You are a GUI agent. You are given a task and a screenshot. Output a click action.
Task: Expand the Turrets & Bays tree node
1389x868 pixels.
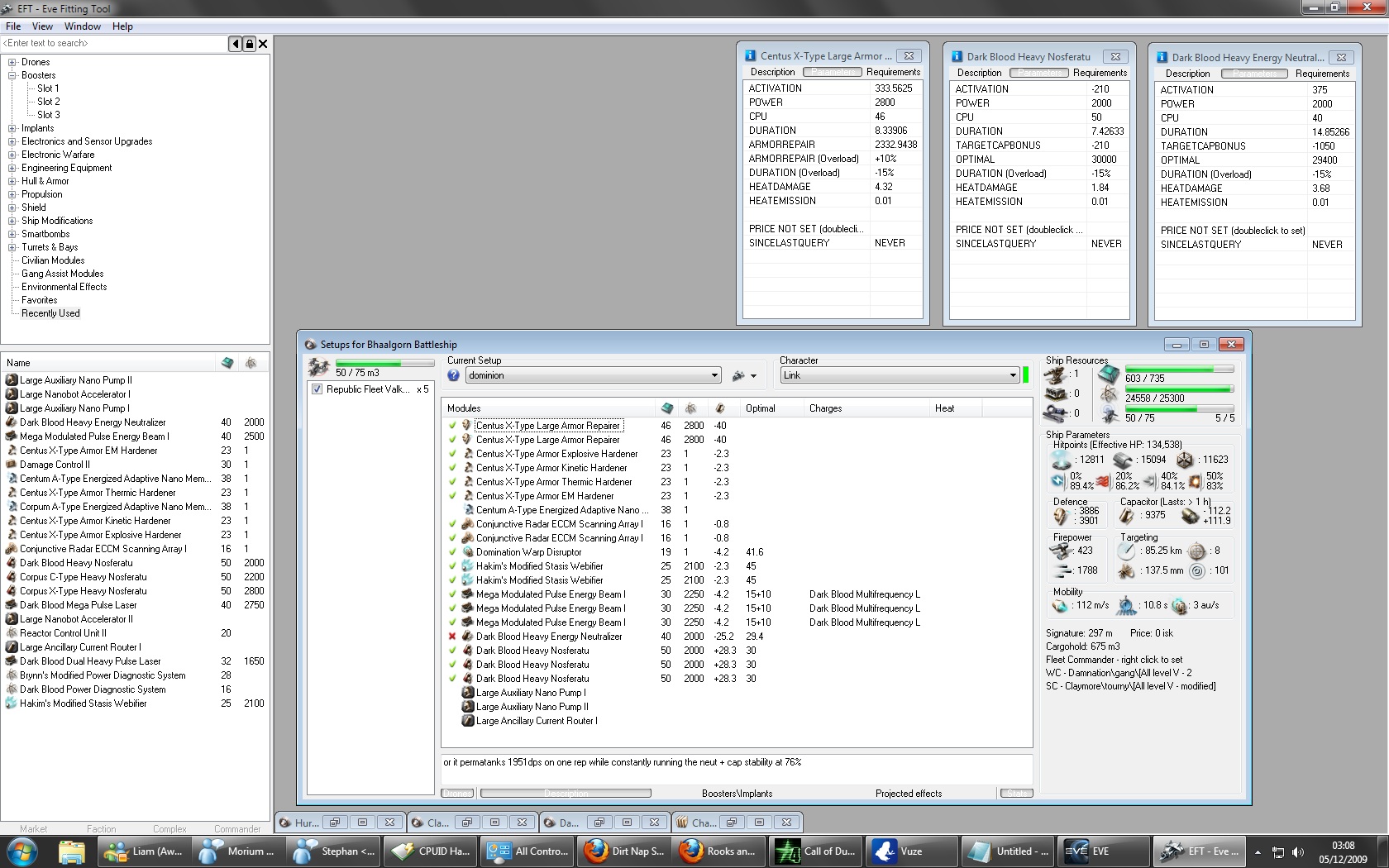pyautogui.click(x=12, y=247)
